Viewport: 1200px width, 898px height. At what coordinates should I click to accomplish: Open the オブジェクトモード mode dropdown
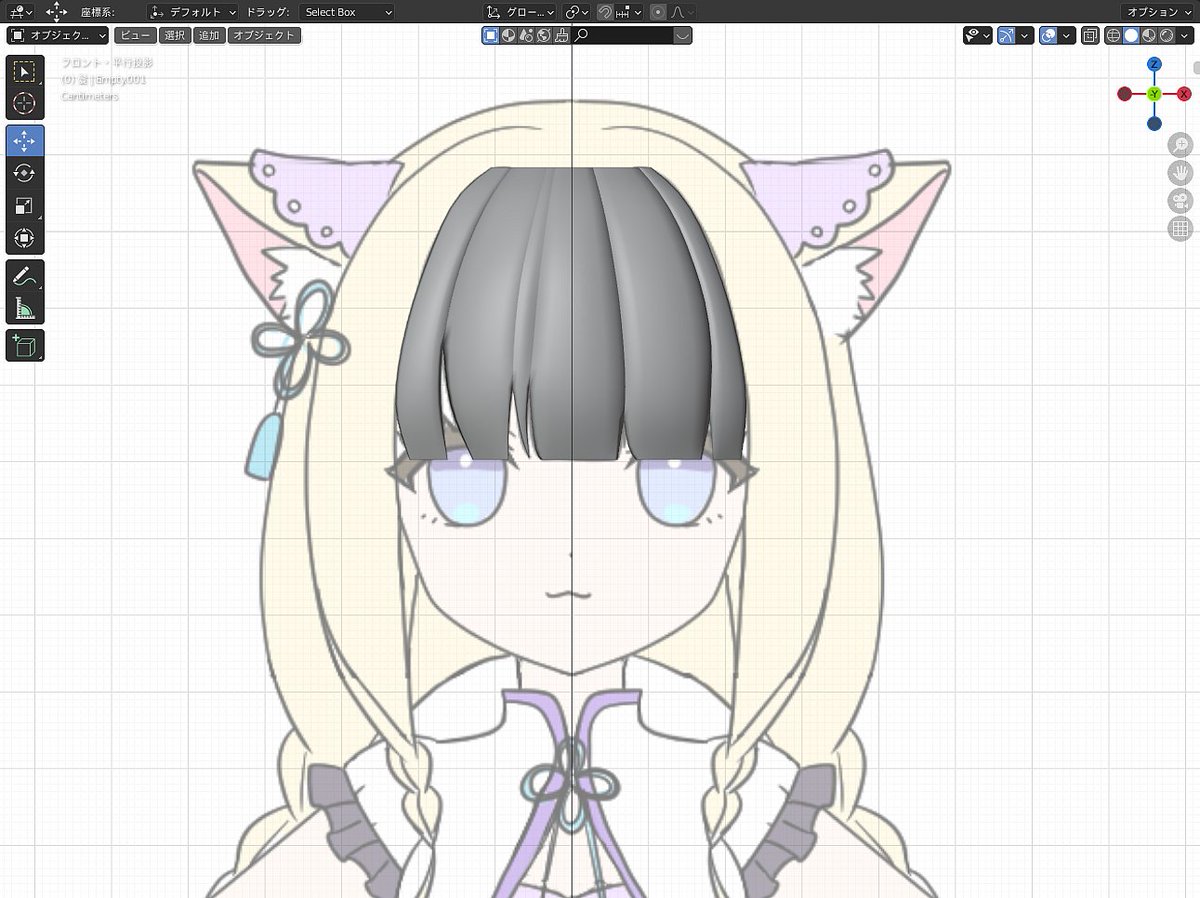pyautogui.click(x=55, y=35)
